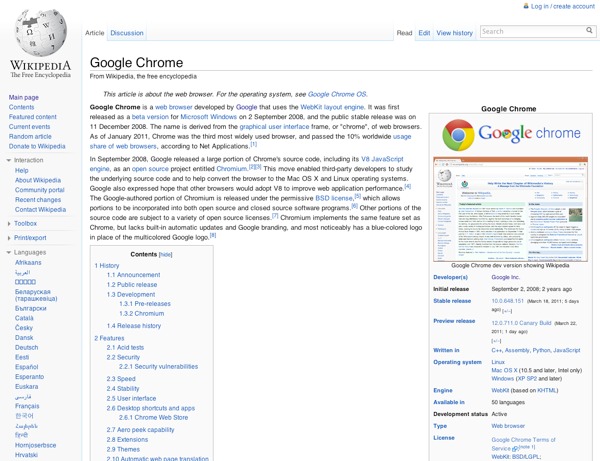Open About Wikipedia link

(x=38, y=180)
